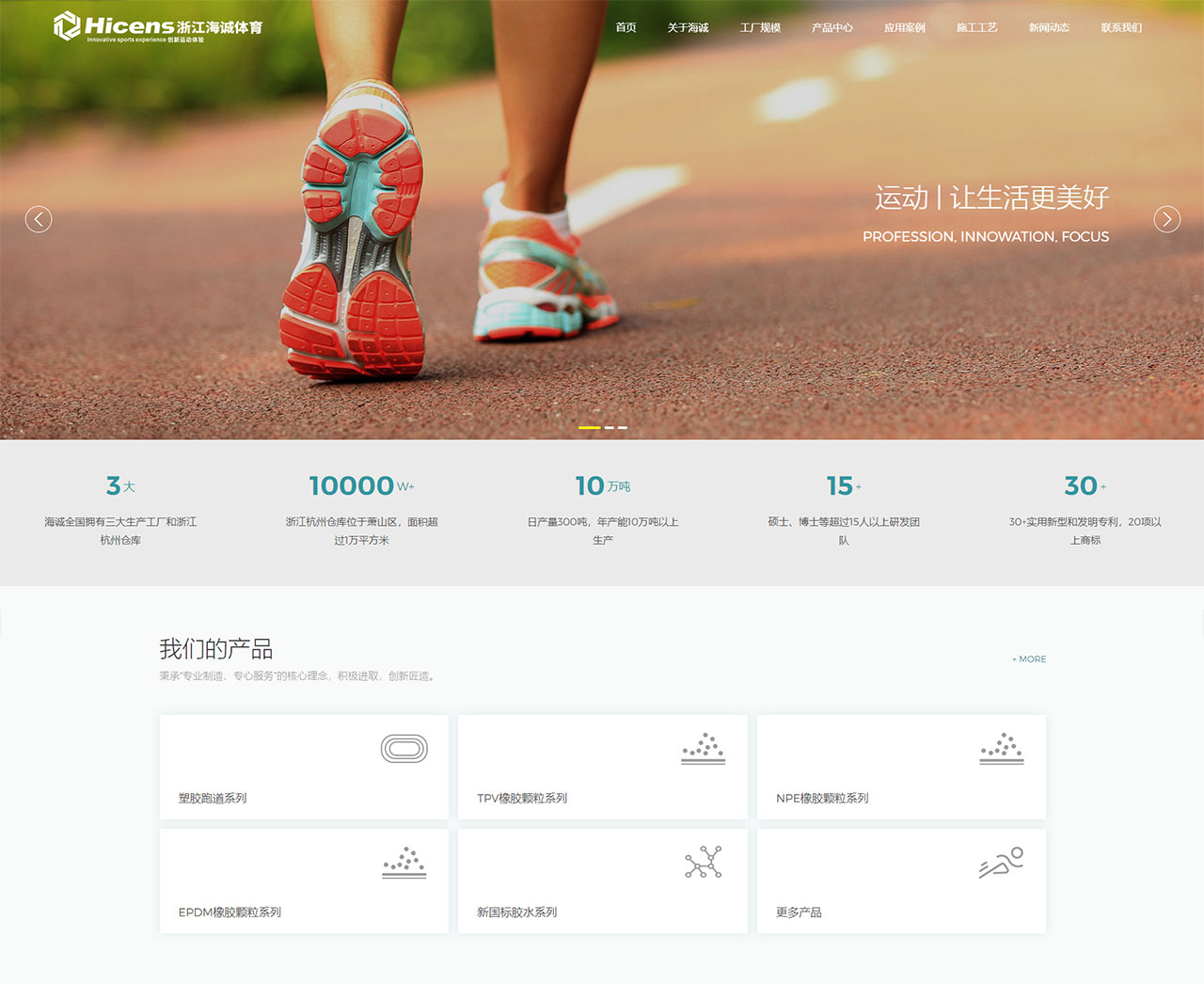Image resolution: width=1204 pixels, height=984 pixels.
Task: Switch to the second carousel indicator dash
Action: coord(610,427)
